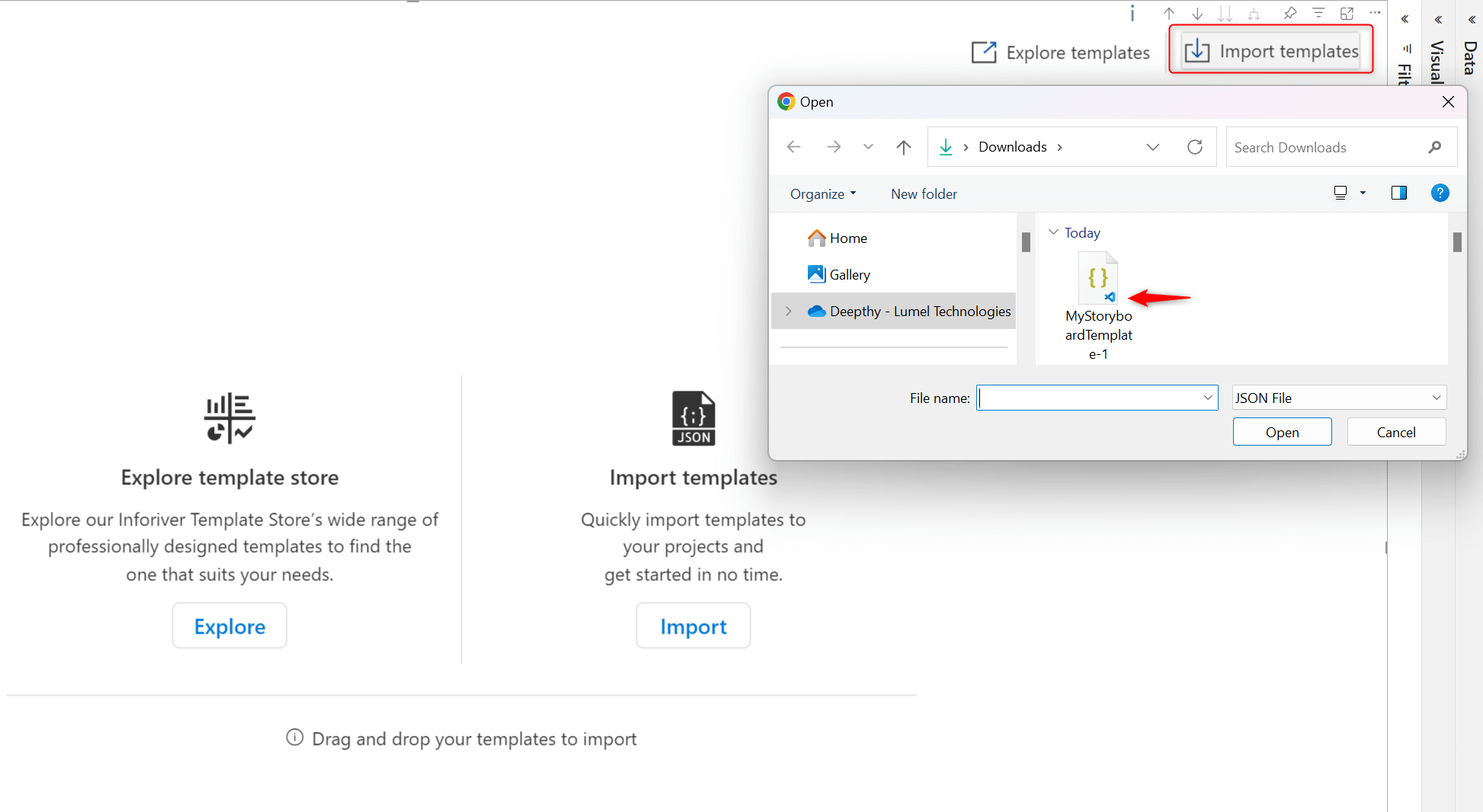The height and width of the screenshot is (812, 1483).
Task: Click the Explore button under template store
Action: click(x=229, y=625)
